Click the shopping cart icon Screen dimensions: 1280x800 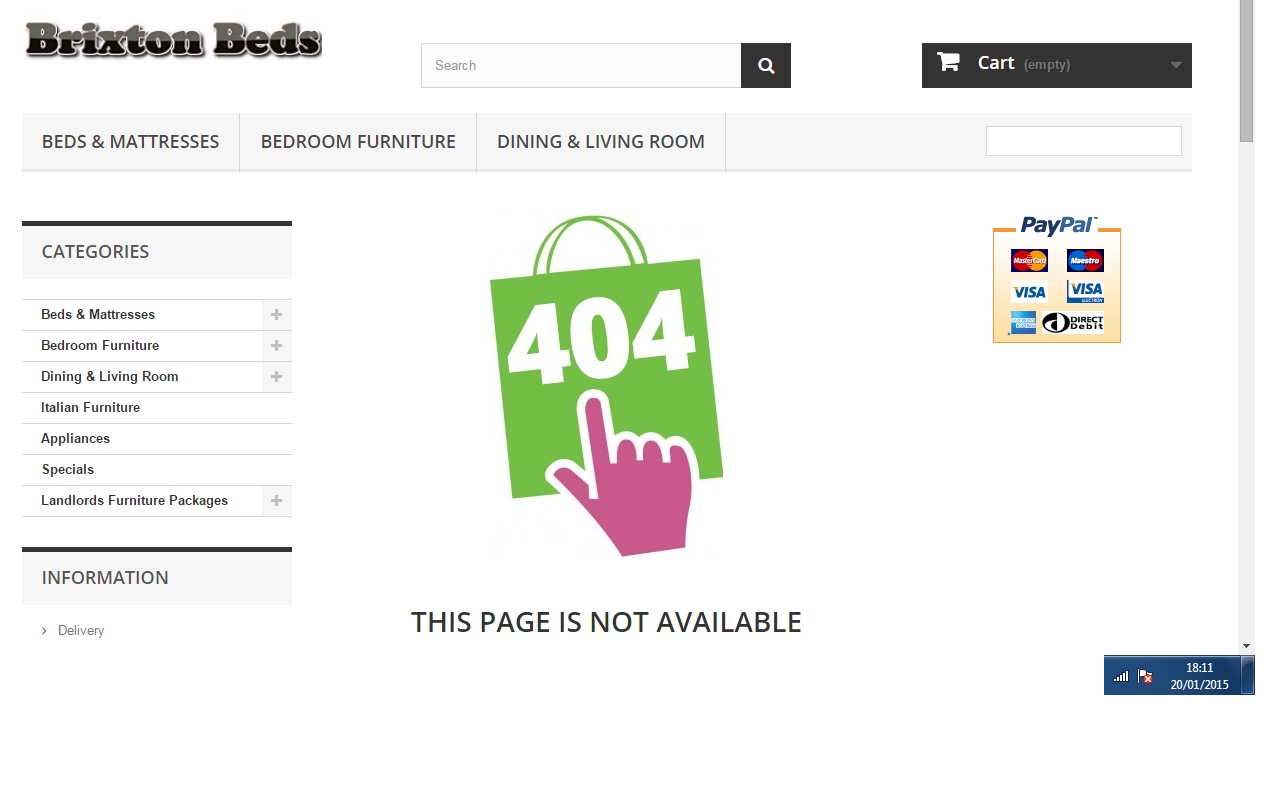coord(948,62)
